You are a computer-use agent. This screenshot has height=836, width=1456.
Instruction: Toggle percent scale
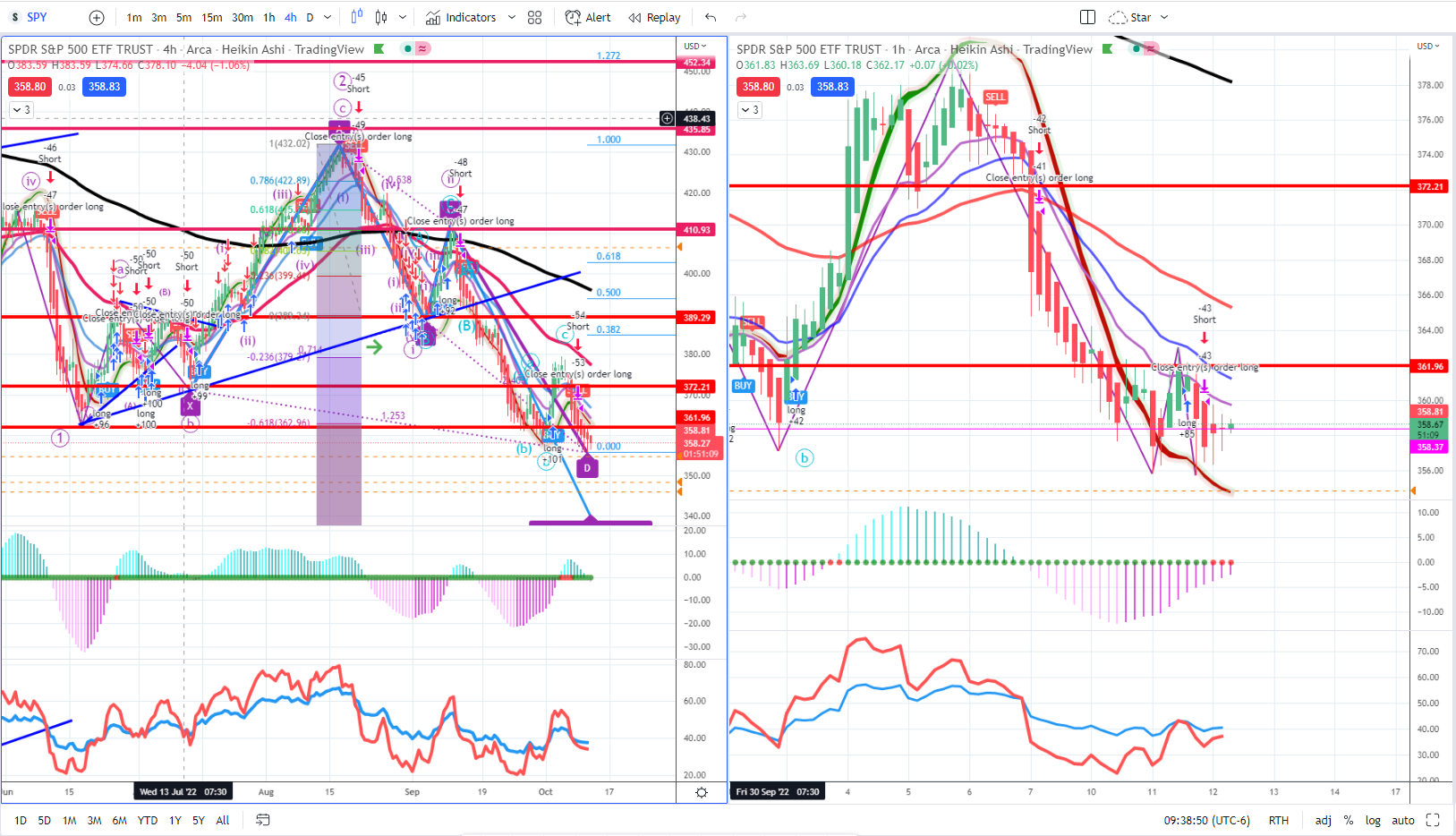tap(1349, 820)
